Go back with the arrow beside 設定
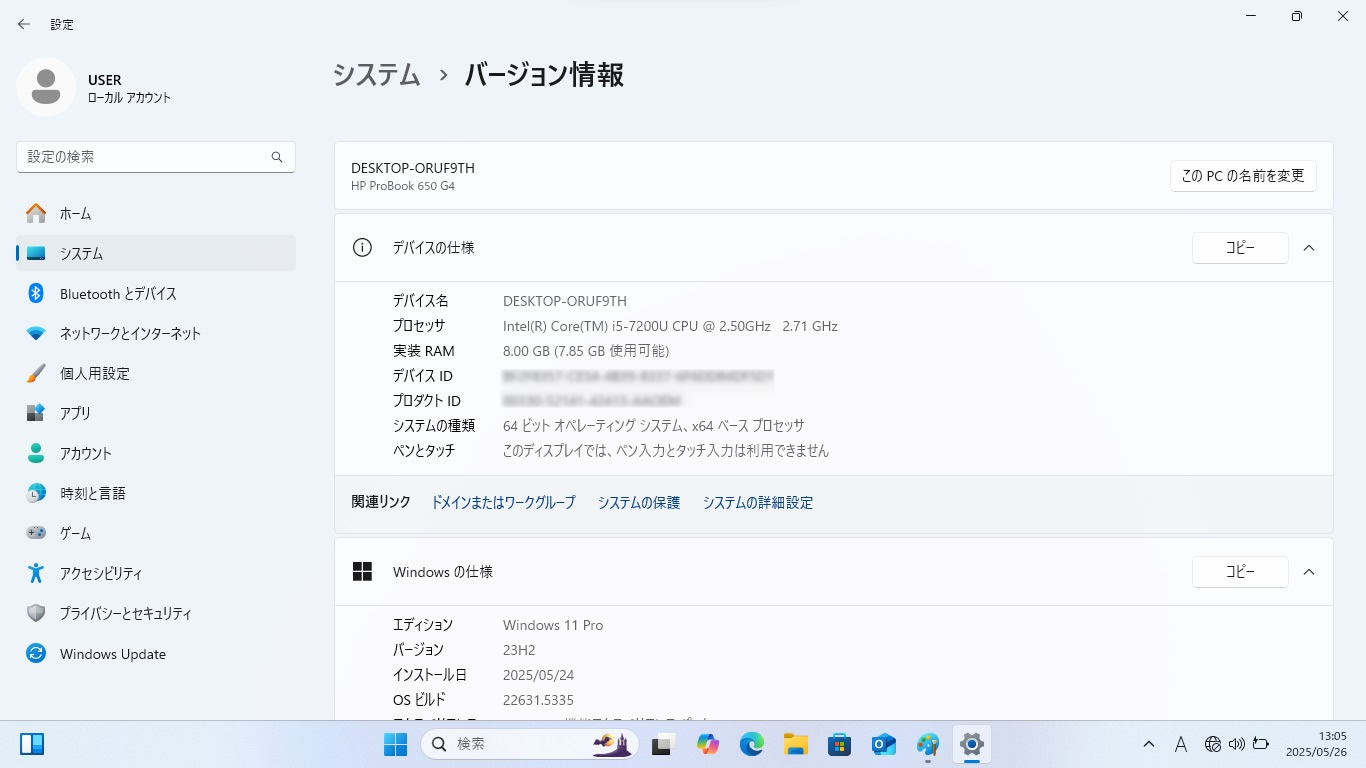 24,24
